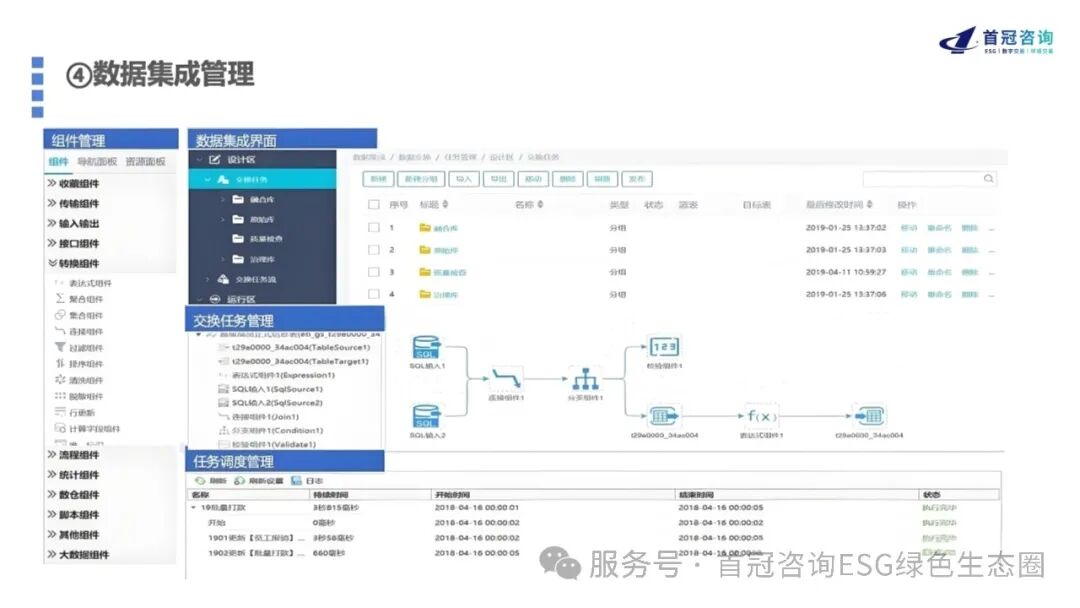
Task: Select the SQL输入1 node icon on canvas
Action: click(x=426, y=347)
